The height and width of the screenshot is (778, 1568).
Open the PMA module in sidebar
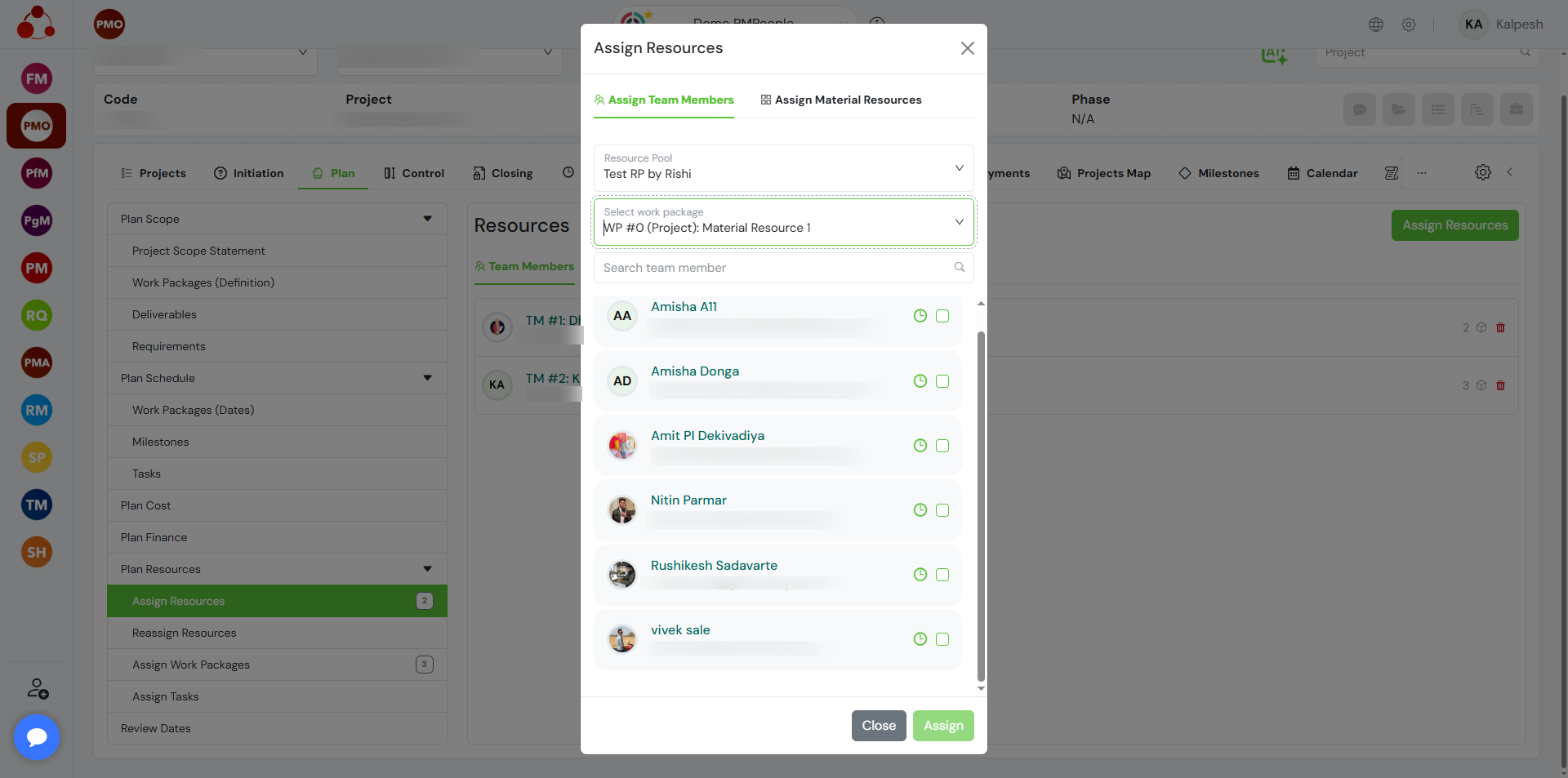point(37,362)
